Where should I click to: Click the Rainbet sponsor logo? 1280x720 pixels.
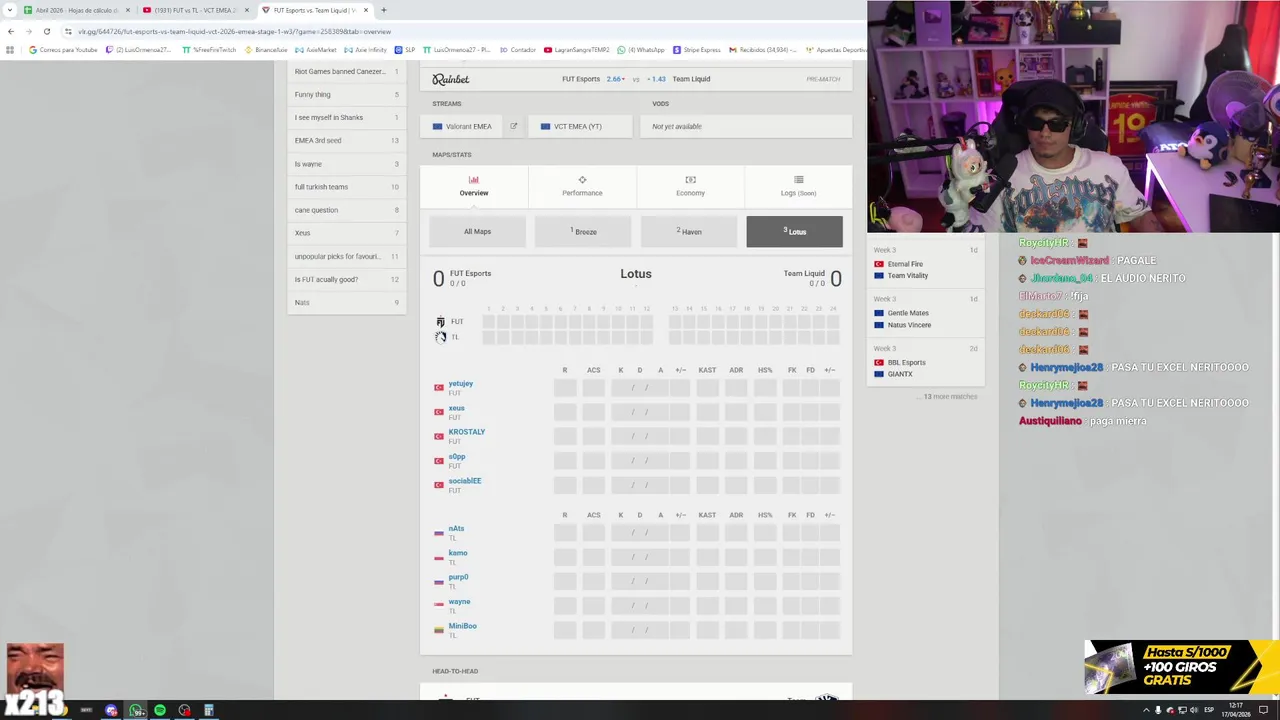tap(451, 79)
